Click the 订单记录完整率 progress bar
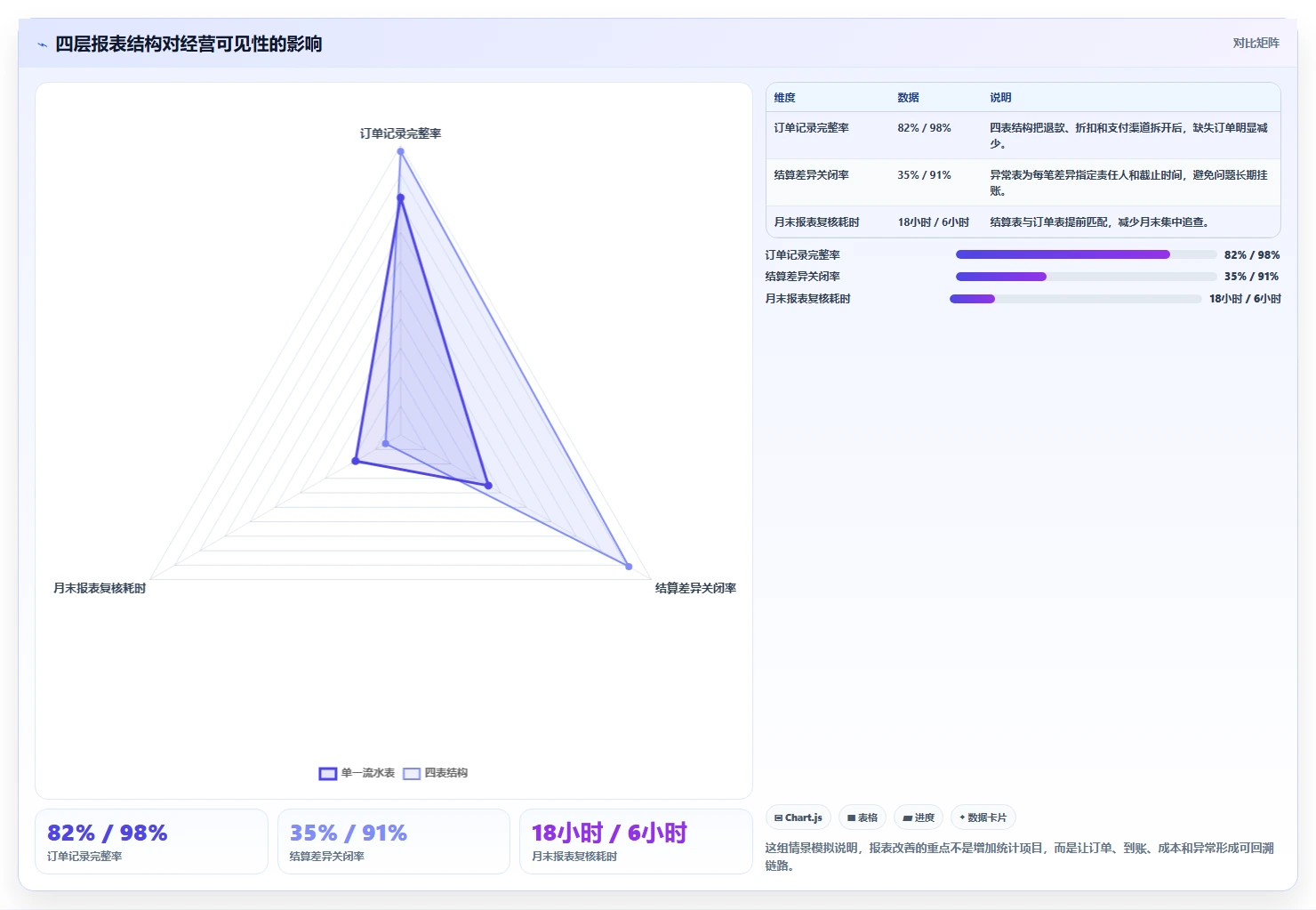Viewport: 1316px width, 910px height. 1086,254
